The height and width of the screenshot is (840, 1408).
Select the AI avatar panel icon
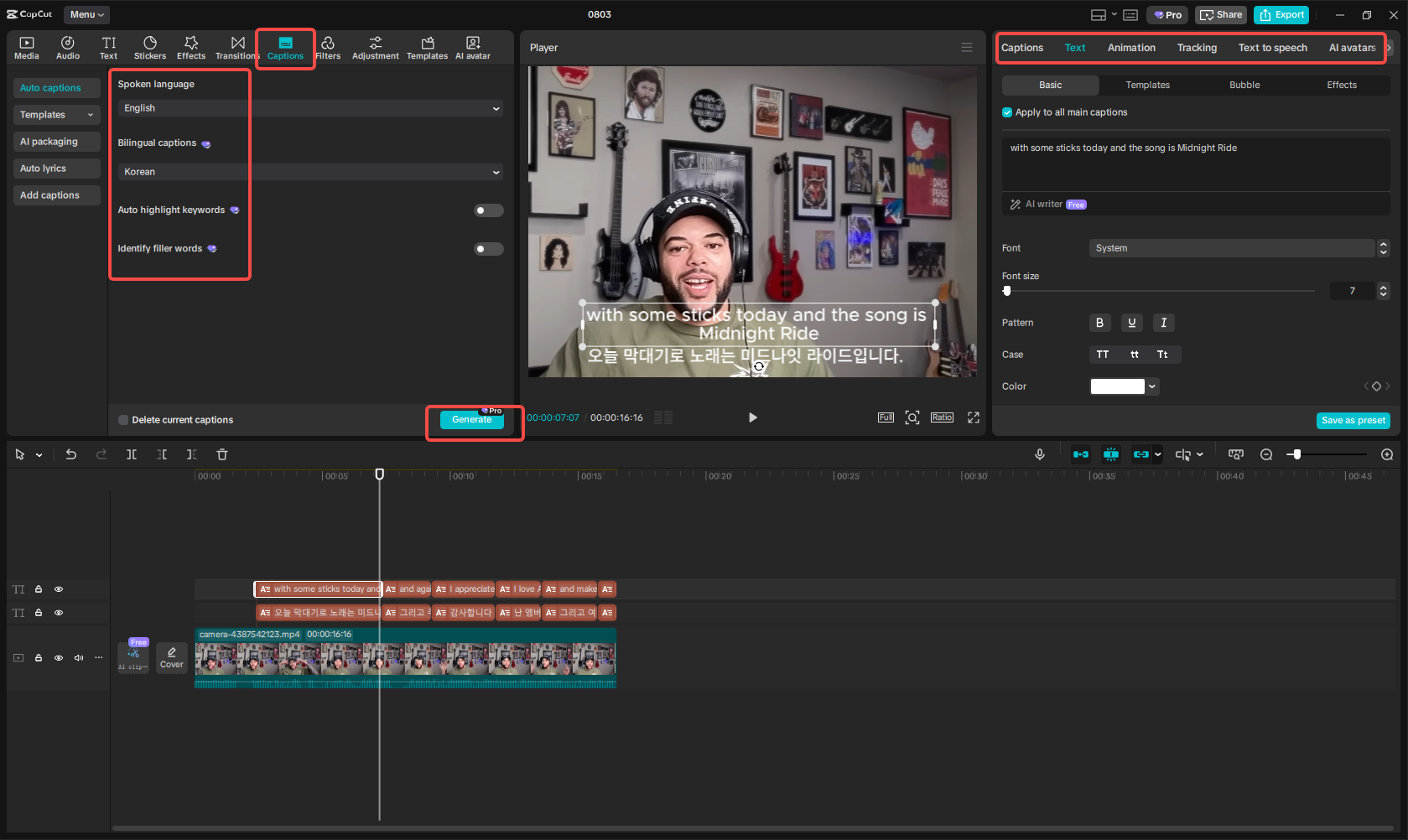[472, 47]
